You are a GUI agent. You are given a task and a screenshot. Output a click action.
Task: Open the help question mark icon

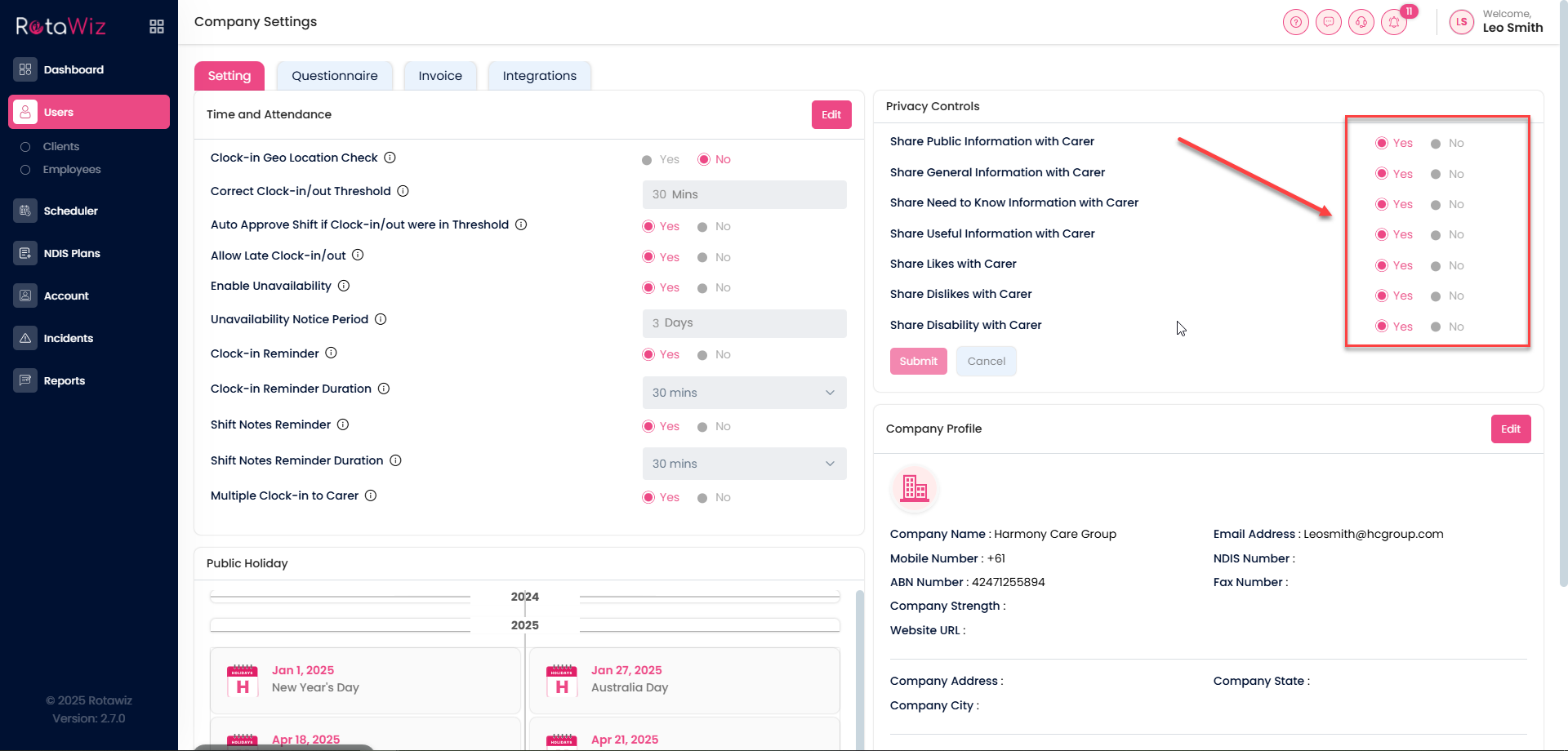pos(1295,22)
